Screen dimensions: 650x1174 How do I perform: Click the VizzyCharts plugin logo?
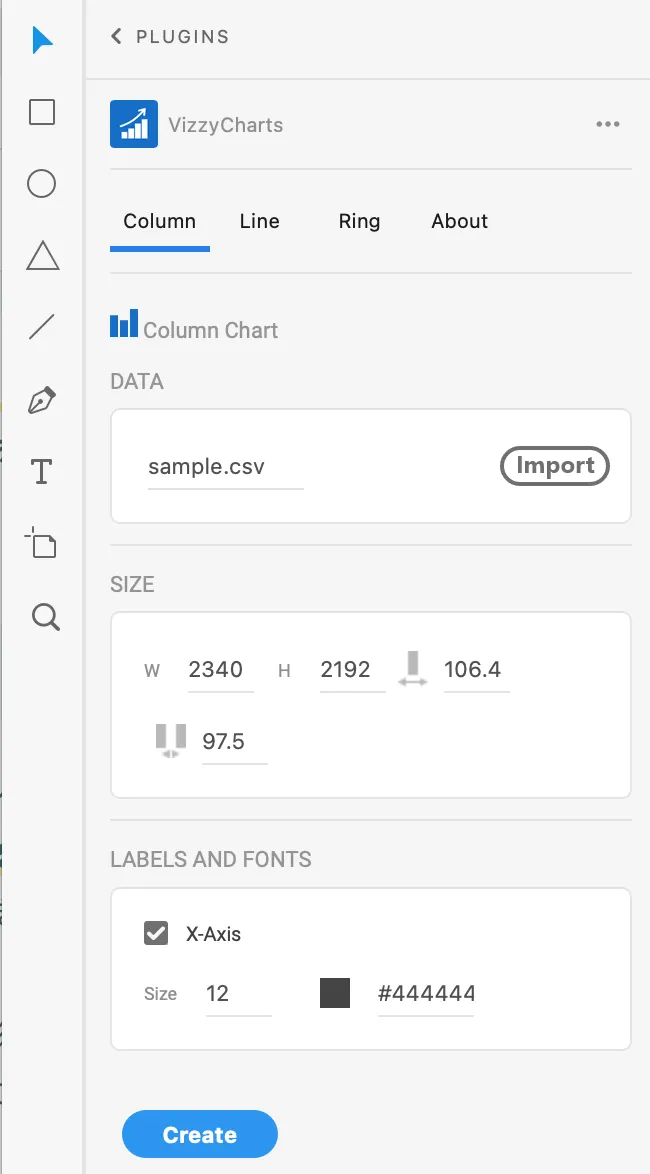[x=134, y=124]
